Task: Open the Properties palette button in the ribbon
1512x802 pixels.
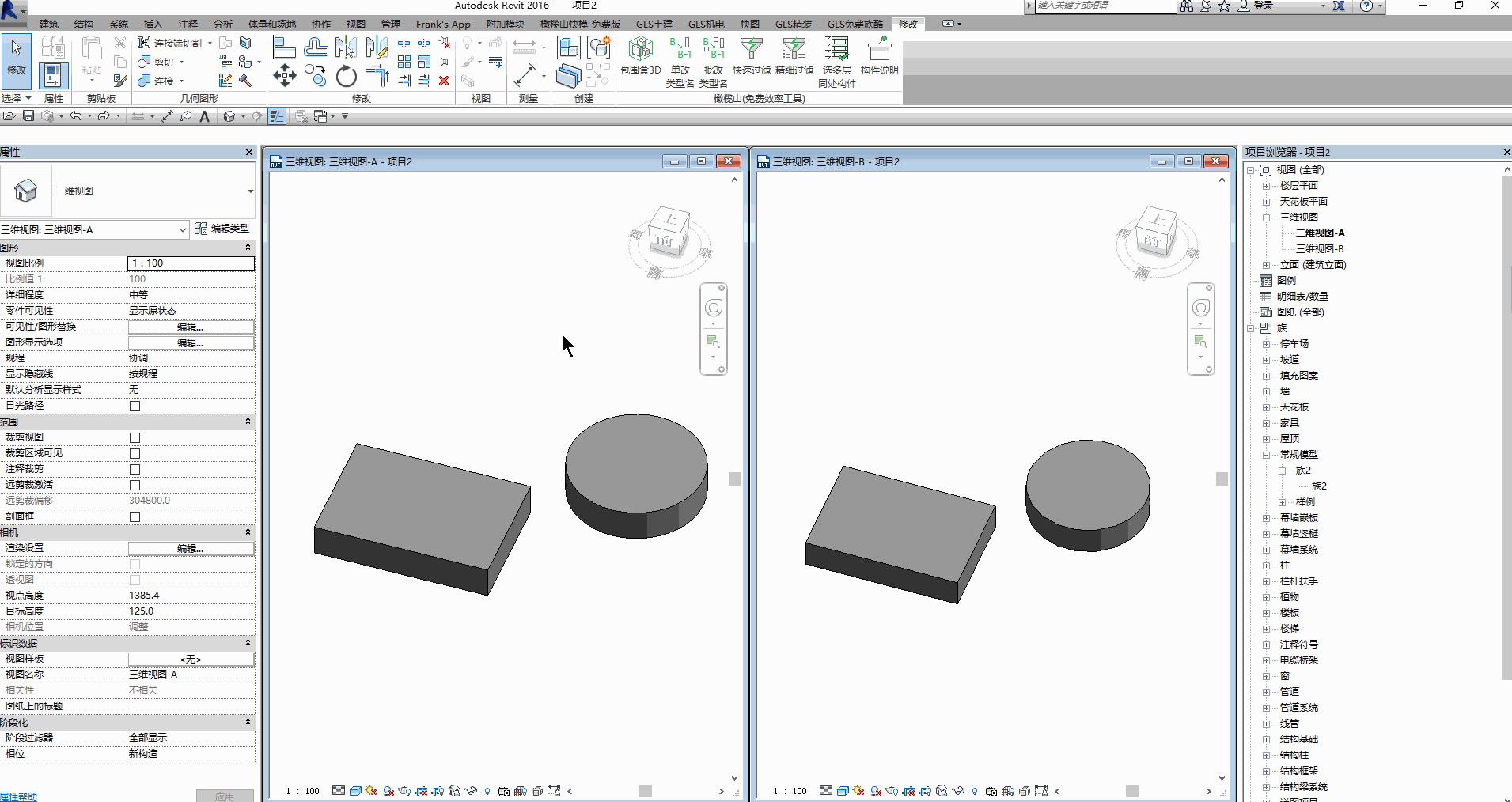Action: (52, 76)
